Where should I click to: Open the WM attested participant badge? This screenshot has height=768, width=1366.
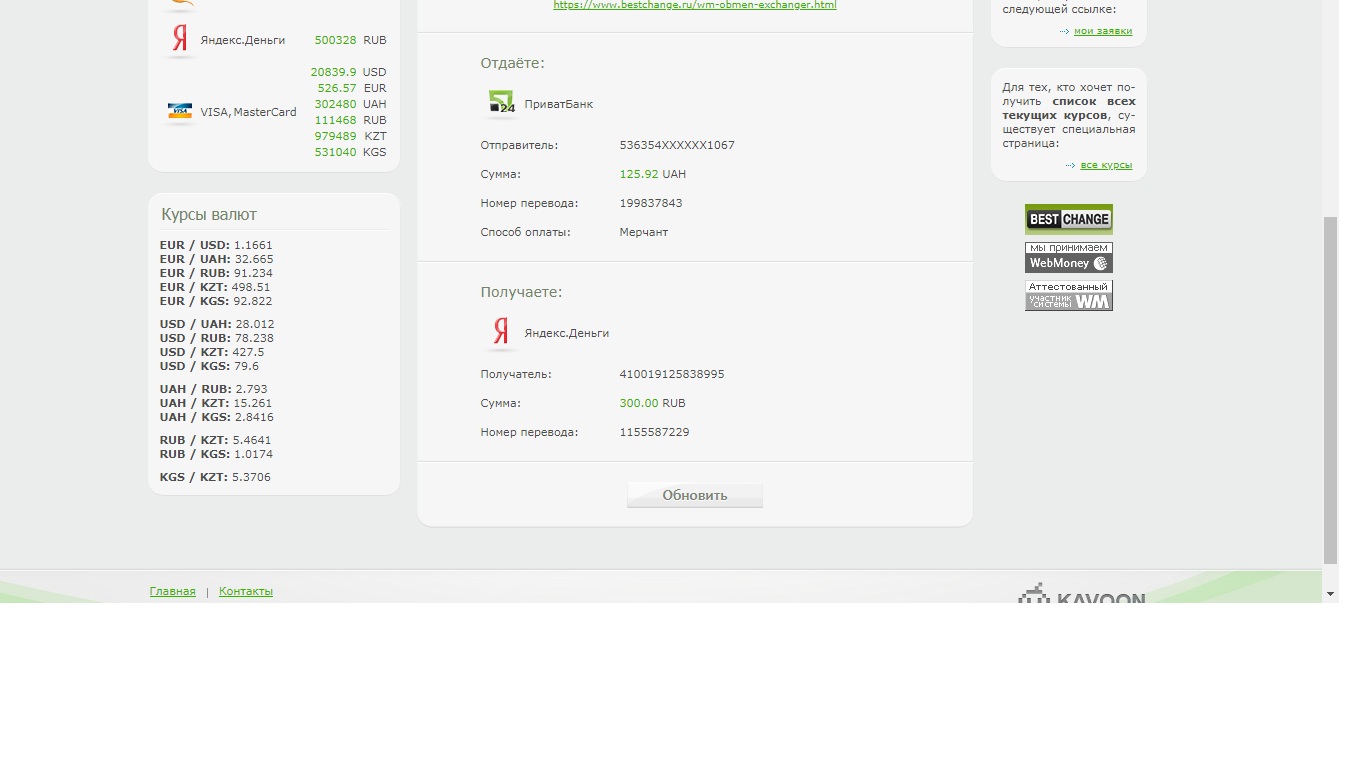tap(1068, 295)
